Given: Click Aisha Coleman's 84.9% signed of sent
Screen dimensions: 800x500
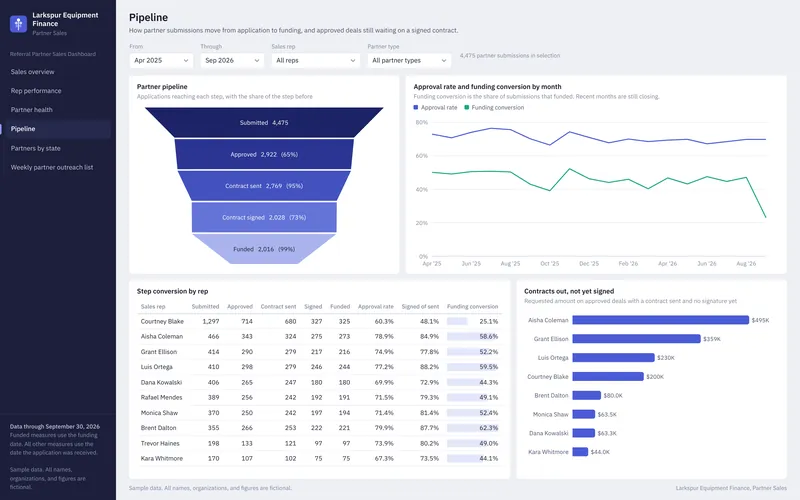Looking at the screenshot, I should click(429, 336).
